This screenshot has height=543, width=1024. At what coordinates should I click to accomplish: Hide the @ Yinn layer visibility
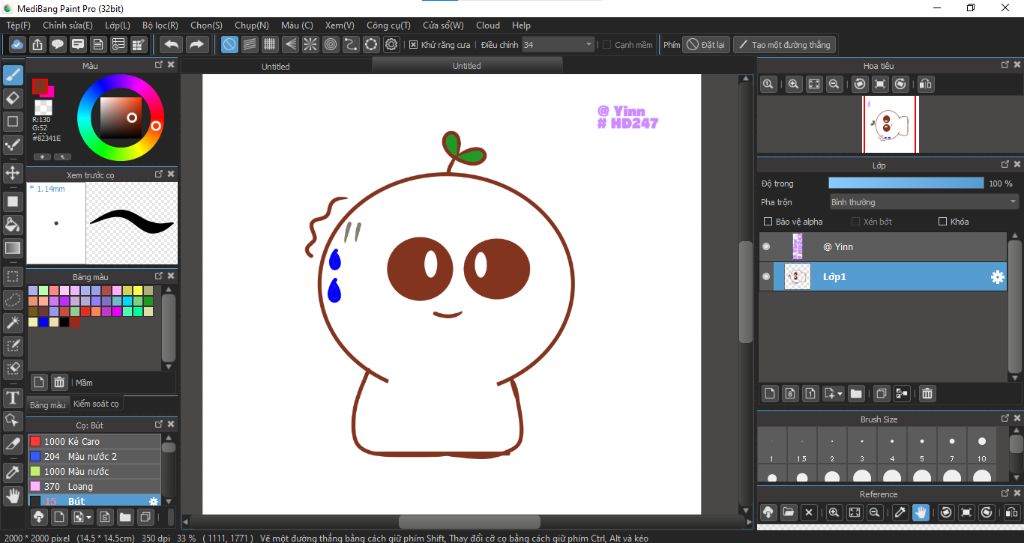point(766,246)
